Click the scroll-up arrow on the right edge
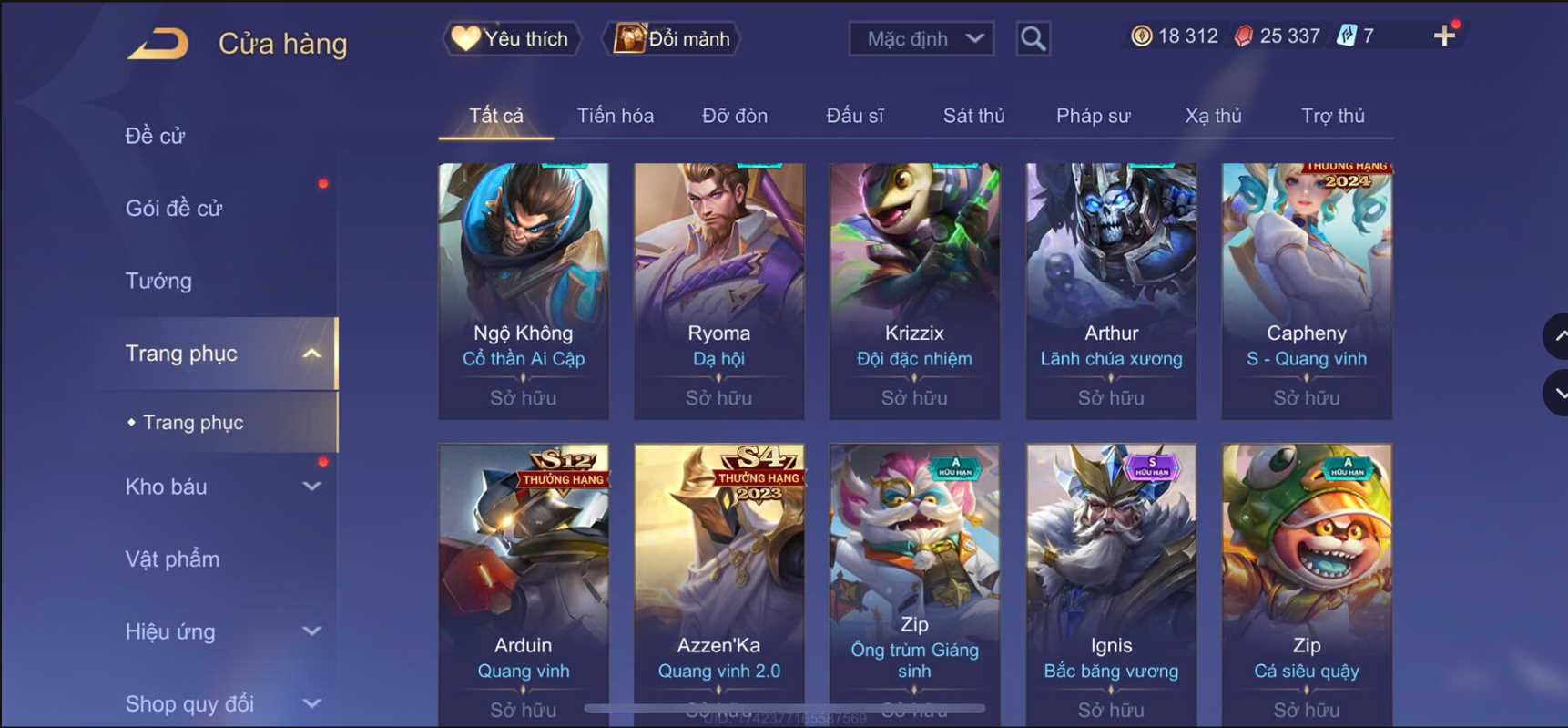Screen dimensions: 1568x728 (x=1556, y=336)
